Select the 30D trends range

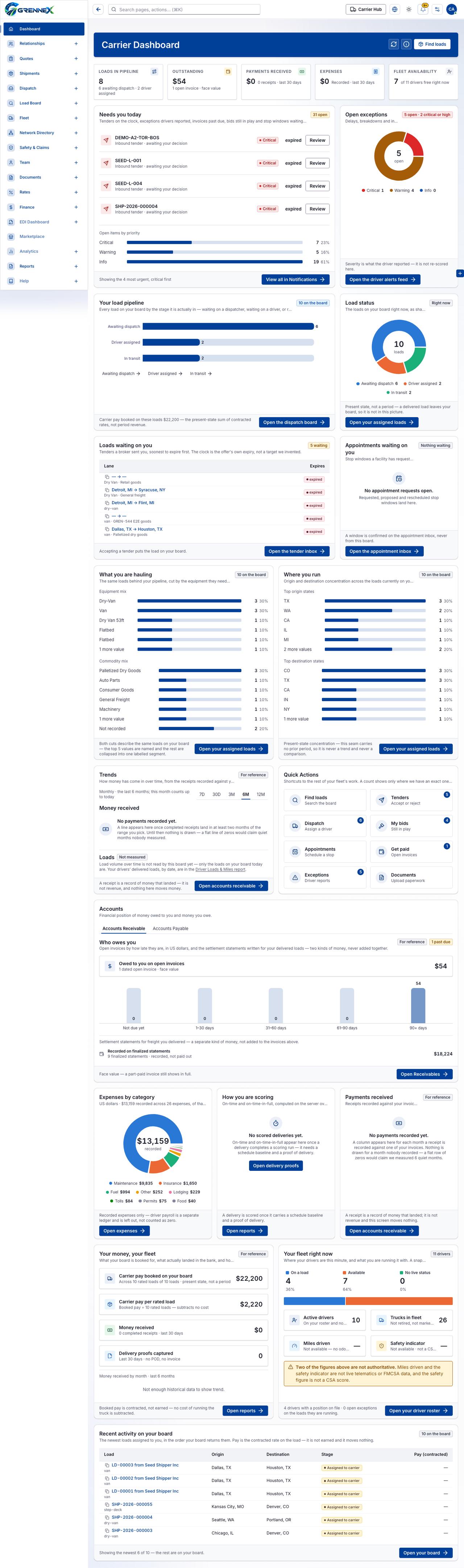(216, 794)
